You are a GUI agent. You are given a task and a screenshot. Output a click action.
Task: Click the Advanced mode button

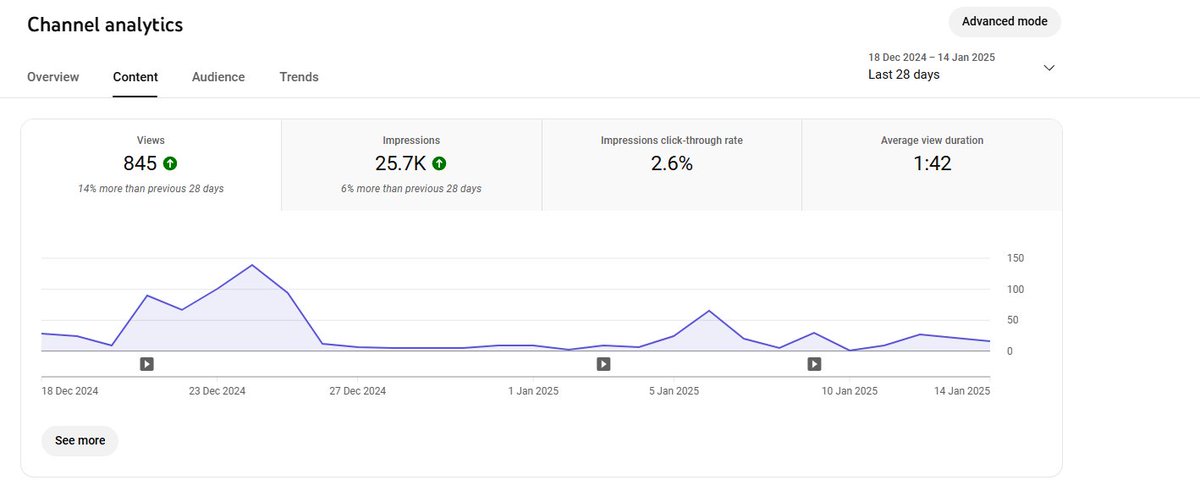[x=1005, y=22]
